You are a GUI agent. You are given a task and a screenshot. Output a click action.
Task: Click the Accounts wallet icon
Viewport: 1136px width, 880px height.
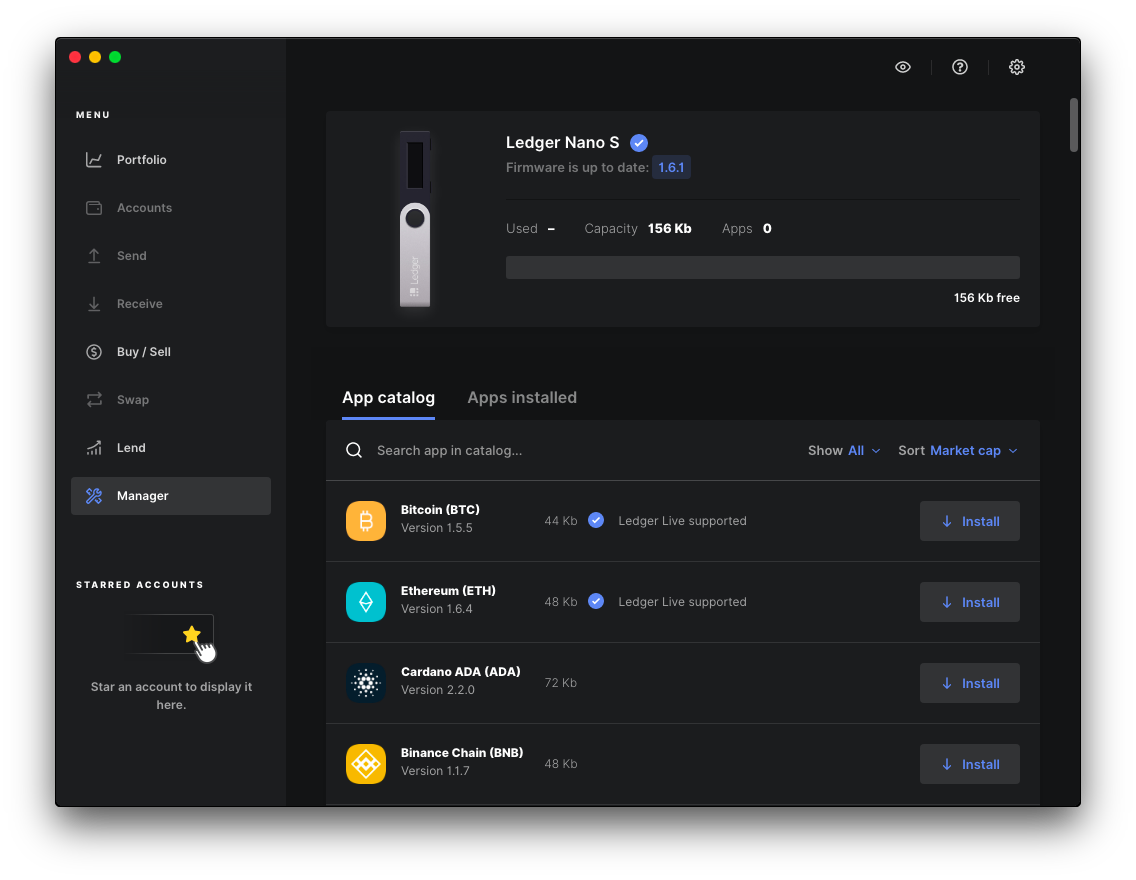[94, 208]
